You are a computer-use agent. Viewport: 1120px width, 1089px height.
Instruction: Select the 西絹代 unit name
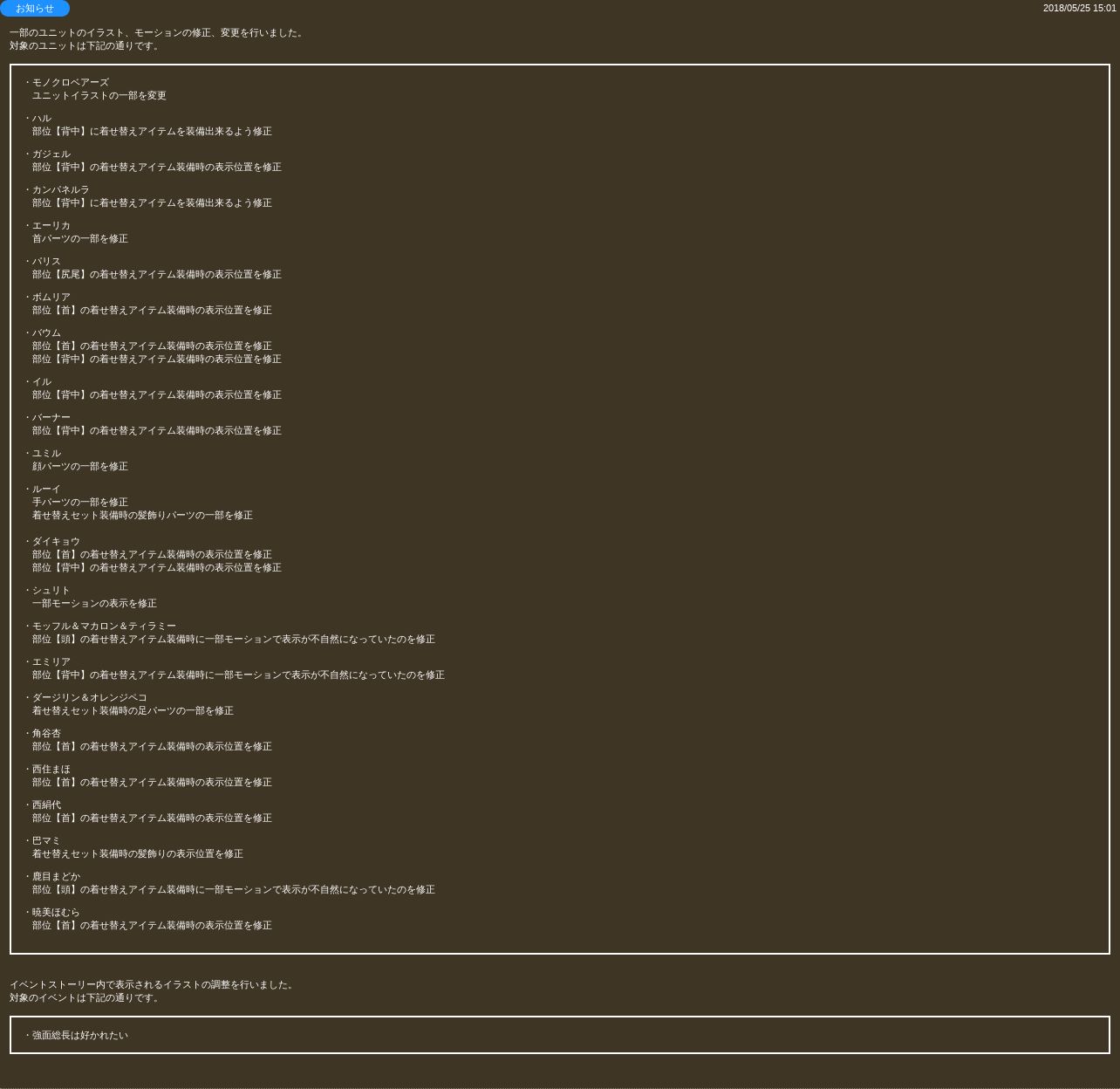click(x=46, y=805)
